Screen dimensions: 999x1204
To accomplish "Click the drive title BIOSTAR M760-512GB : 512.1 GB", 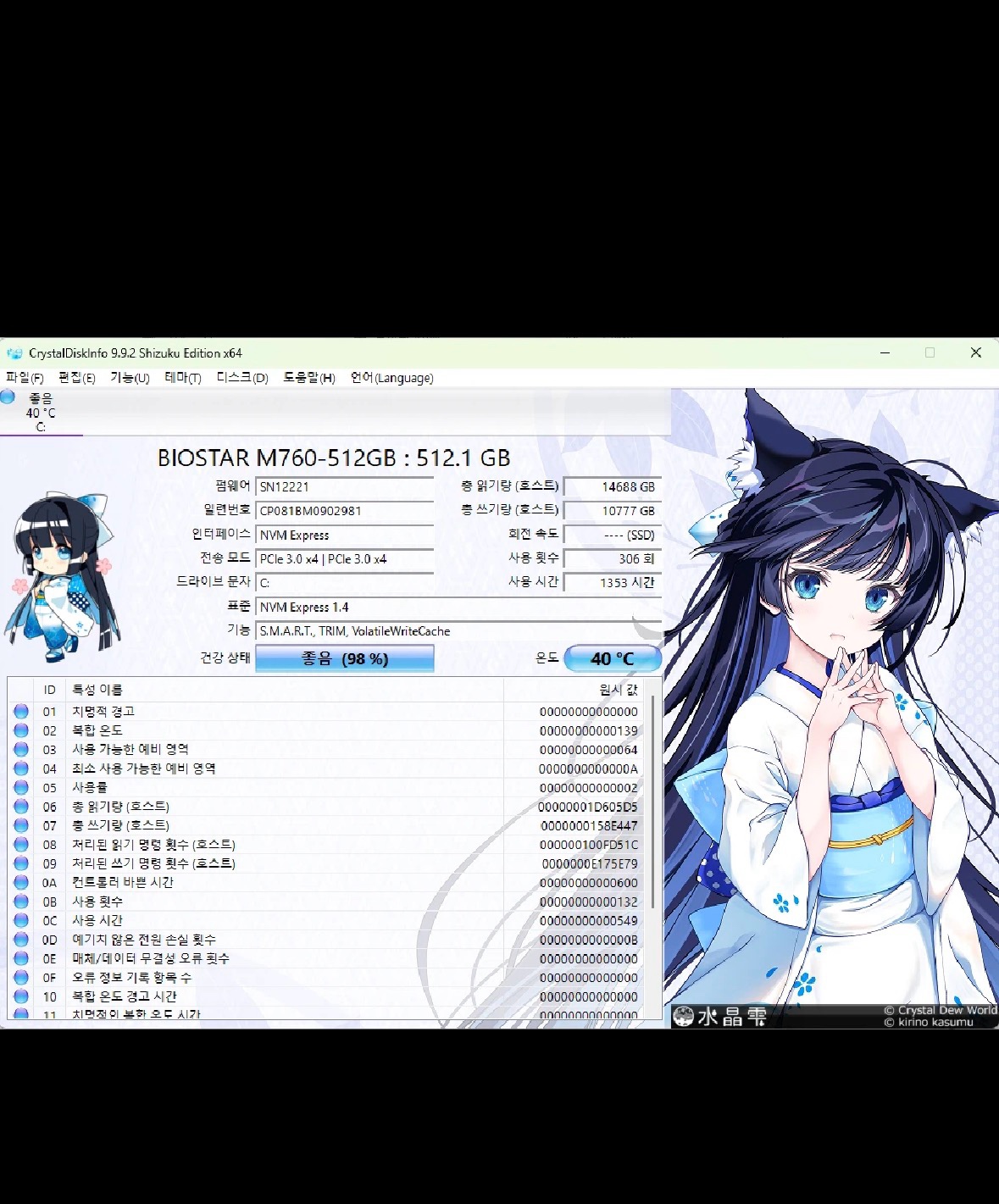I will point(334,458).
